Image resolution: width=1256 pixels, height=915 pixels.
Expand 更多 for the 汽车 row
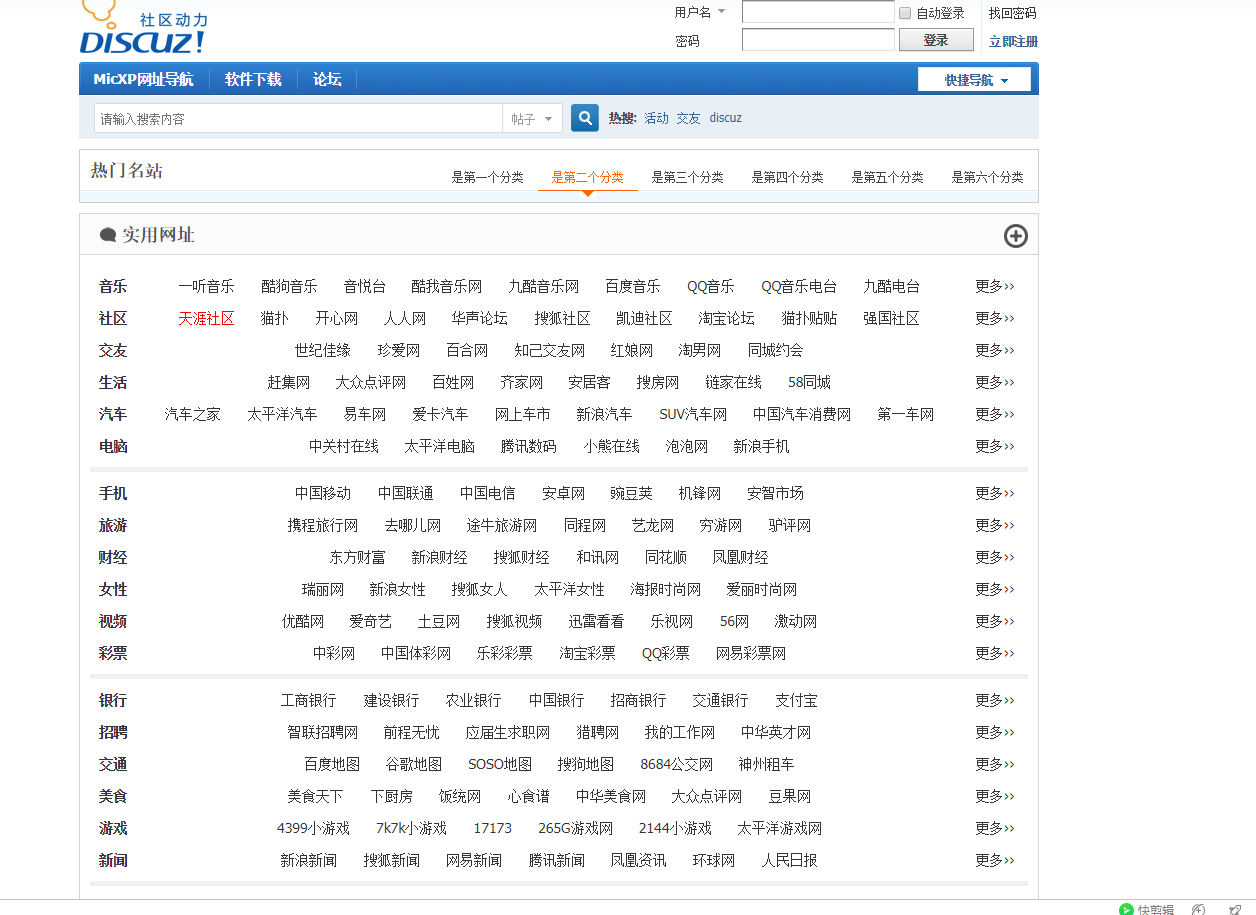click(x=995, y=414)
